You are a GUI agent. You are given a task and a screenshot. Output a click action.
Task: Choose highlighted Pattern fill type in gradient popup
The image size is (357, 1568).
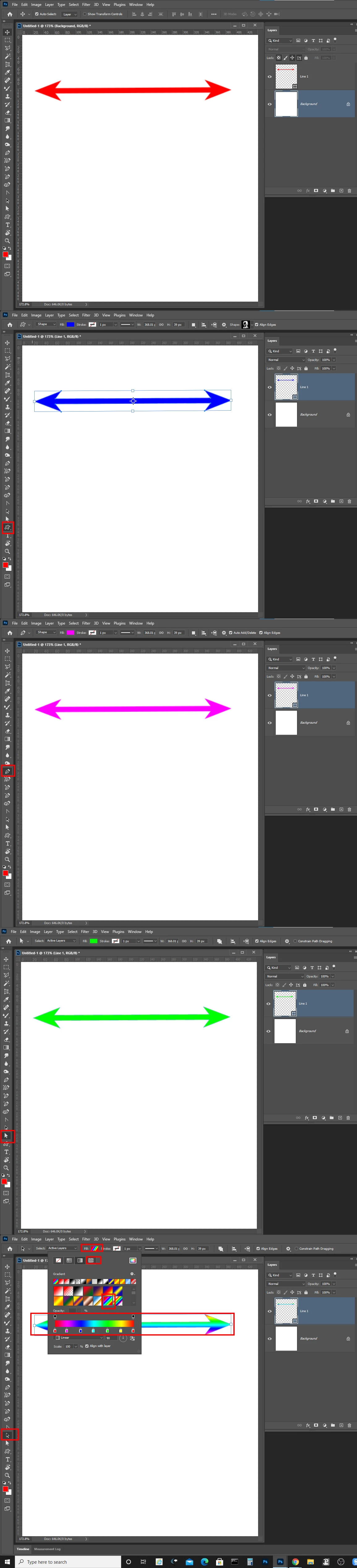coord(91,1260)
